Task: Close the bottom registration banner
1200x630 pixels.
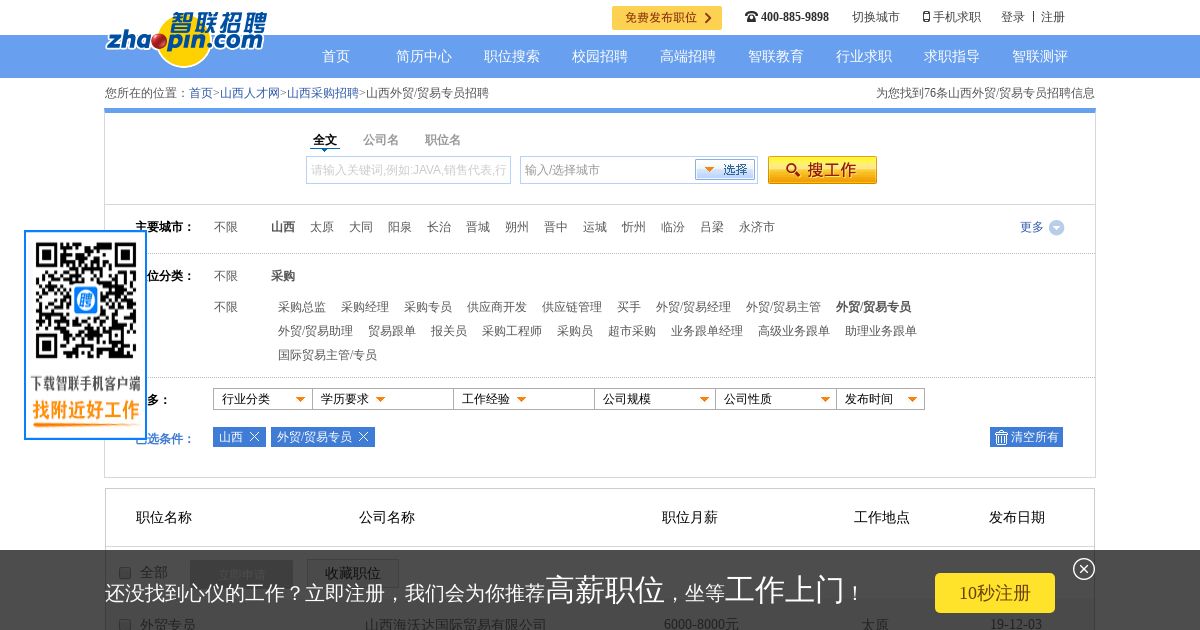Action: tap(1083, 569)
